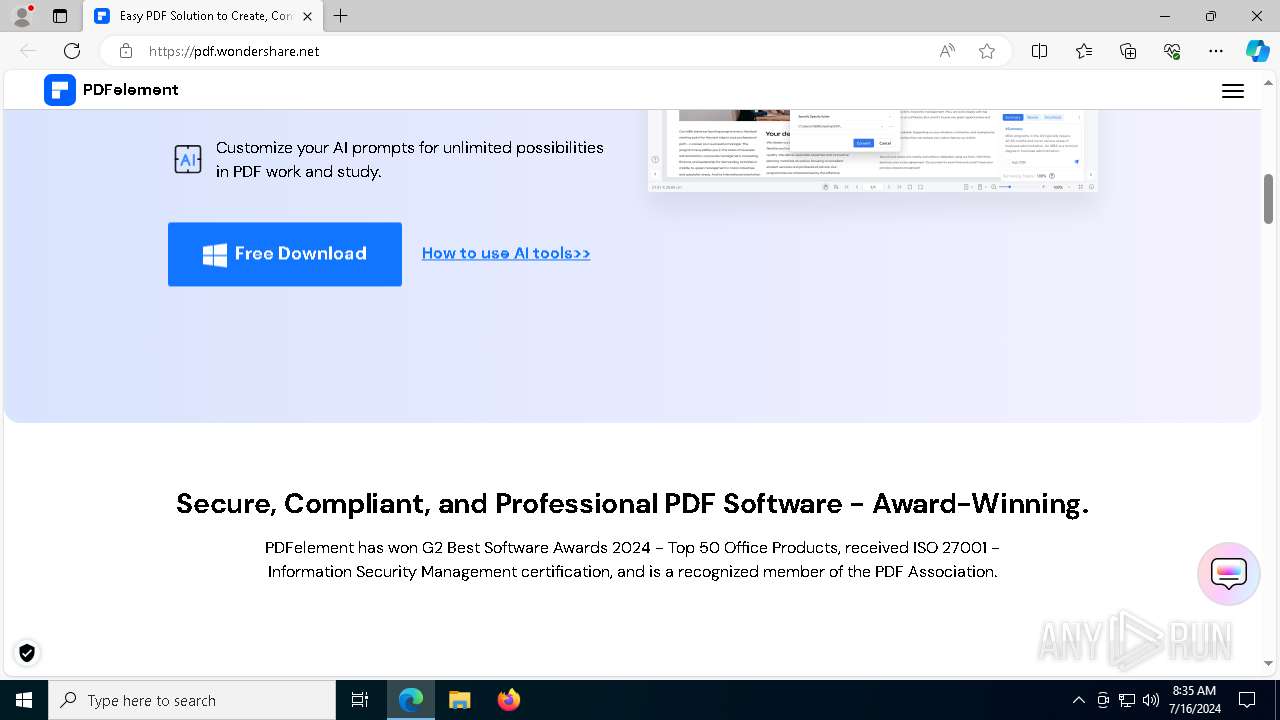The width and height of the screenshot is (1280, 720).
Task: Click the scrollbar down arrow
Action: coord(1269,663)
